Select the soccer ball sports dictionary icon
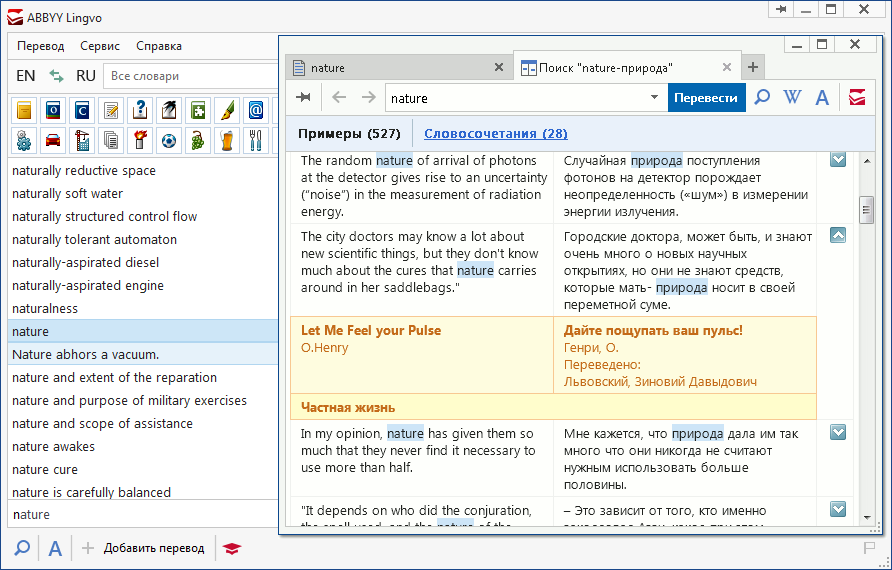This screenshot has height=570, width=892. [x=169, y=140]
